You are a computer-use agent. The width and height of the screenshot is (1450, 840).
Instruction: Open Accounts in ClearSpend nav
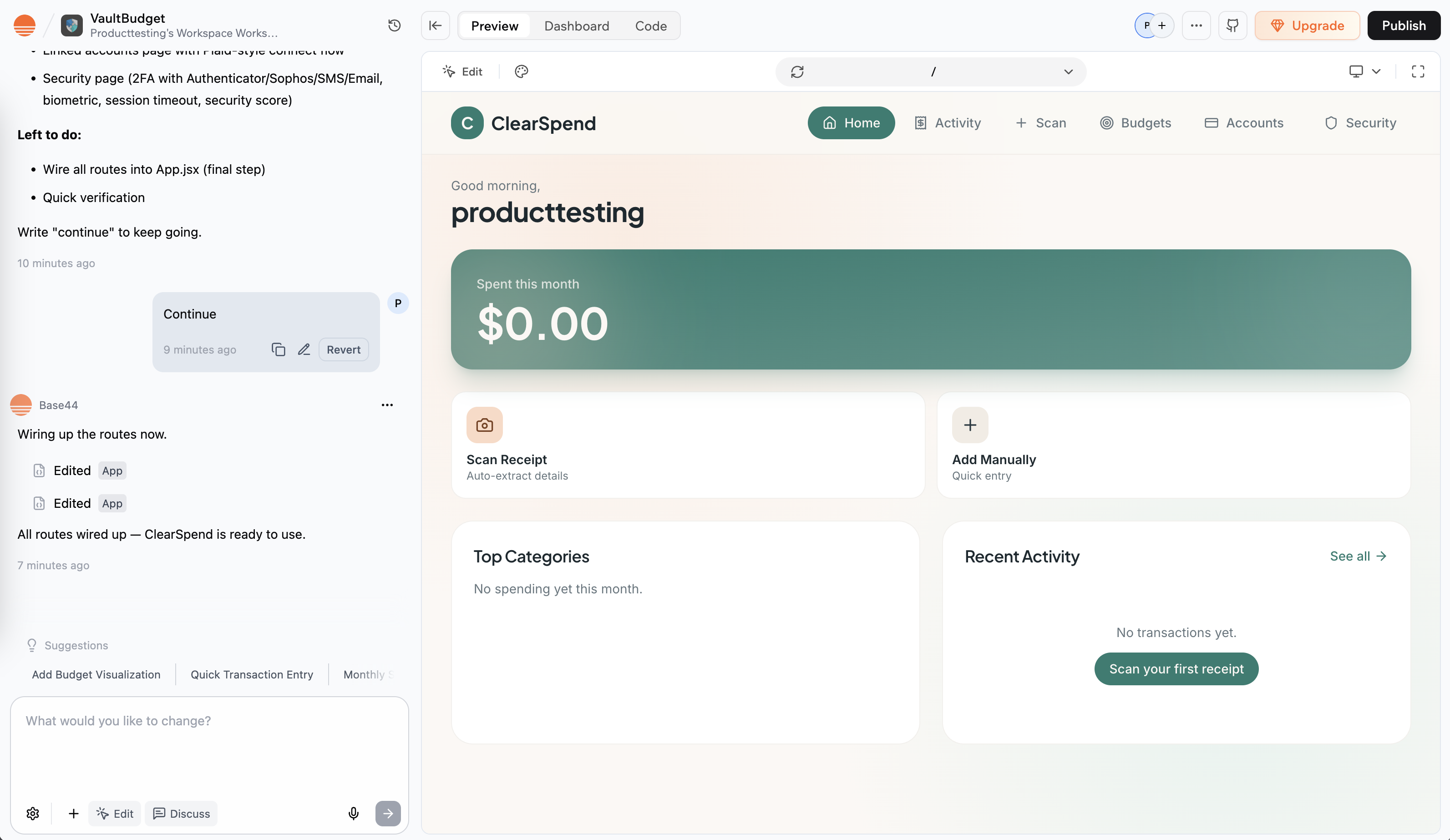tap(1244, 122)
